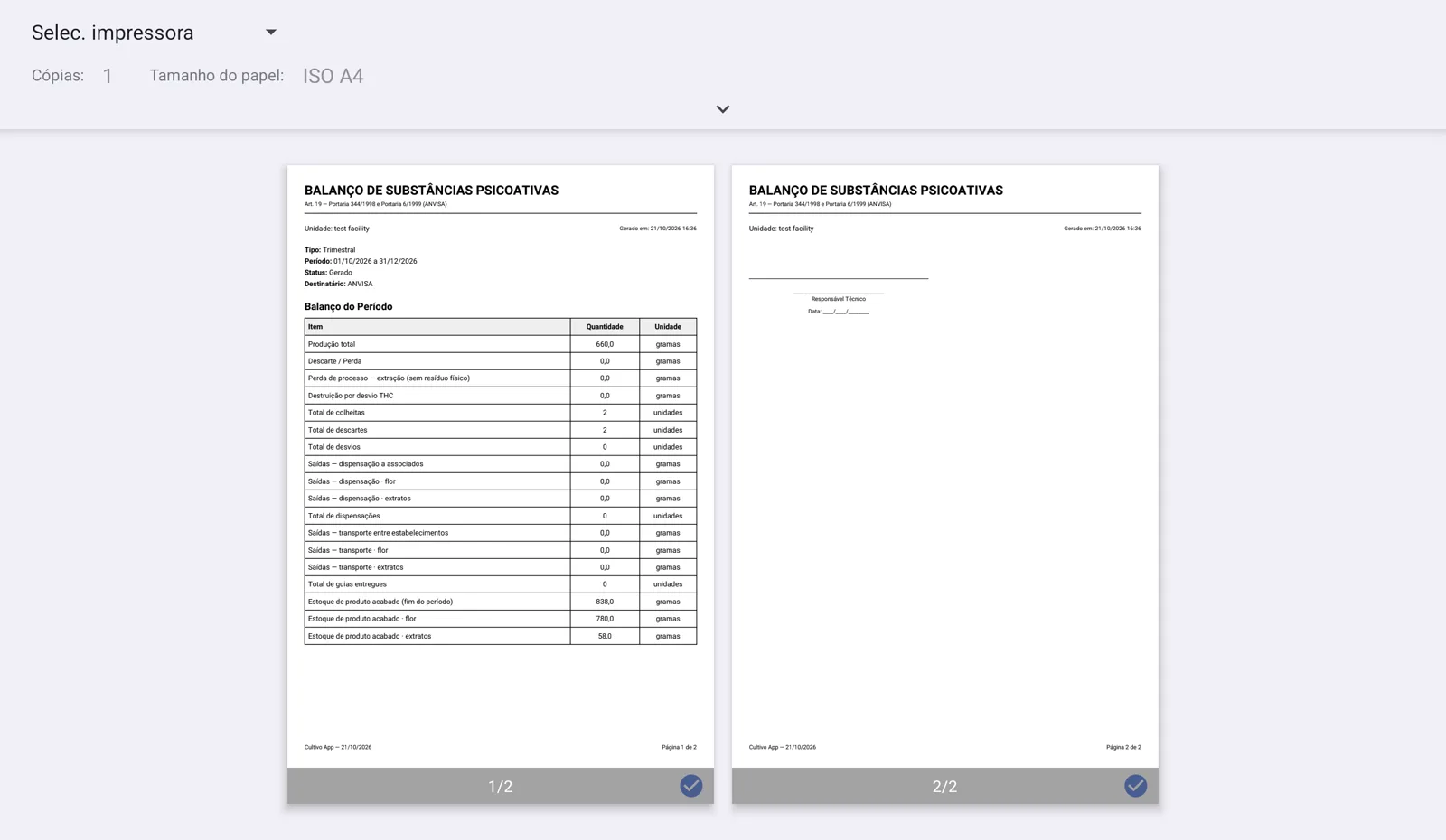1446x840 pixels.
Task: Click 'Balanço do Período' section heading
Action: (349, 307)
